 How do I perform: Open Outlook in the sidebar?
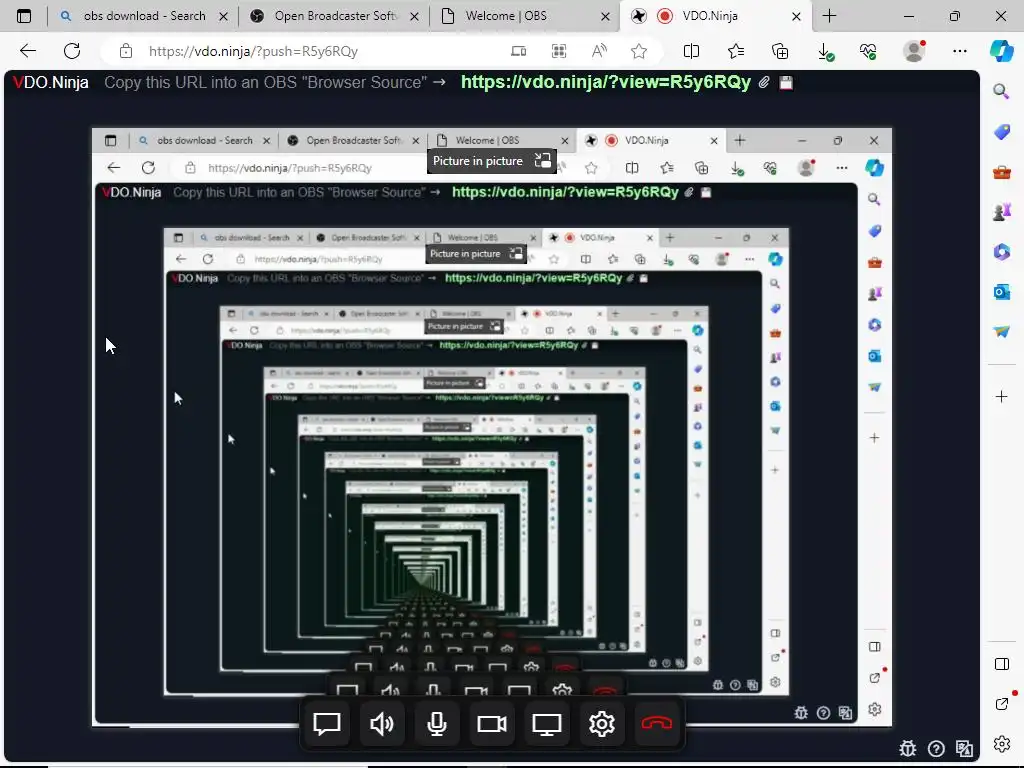(x=1002, y=291)
